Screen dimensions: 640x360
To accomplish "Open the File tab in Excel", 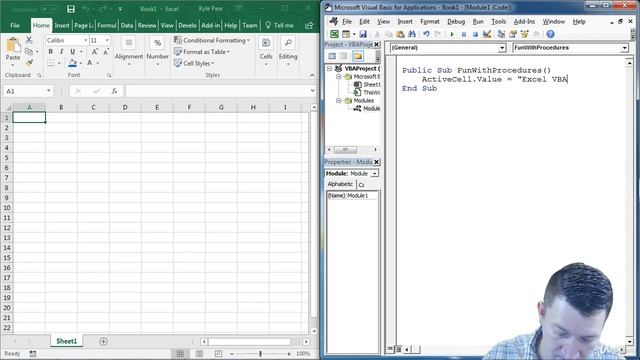I will 15,25.
